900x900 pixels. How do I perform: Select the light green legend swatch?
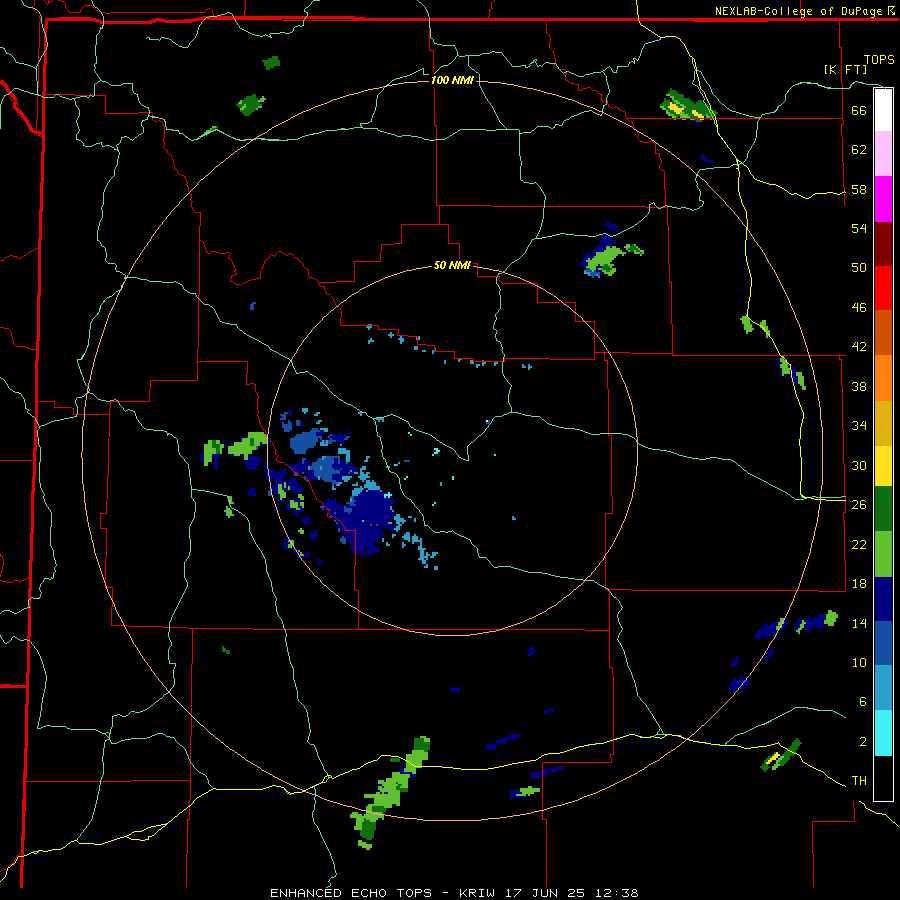pos(883,554)
